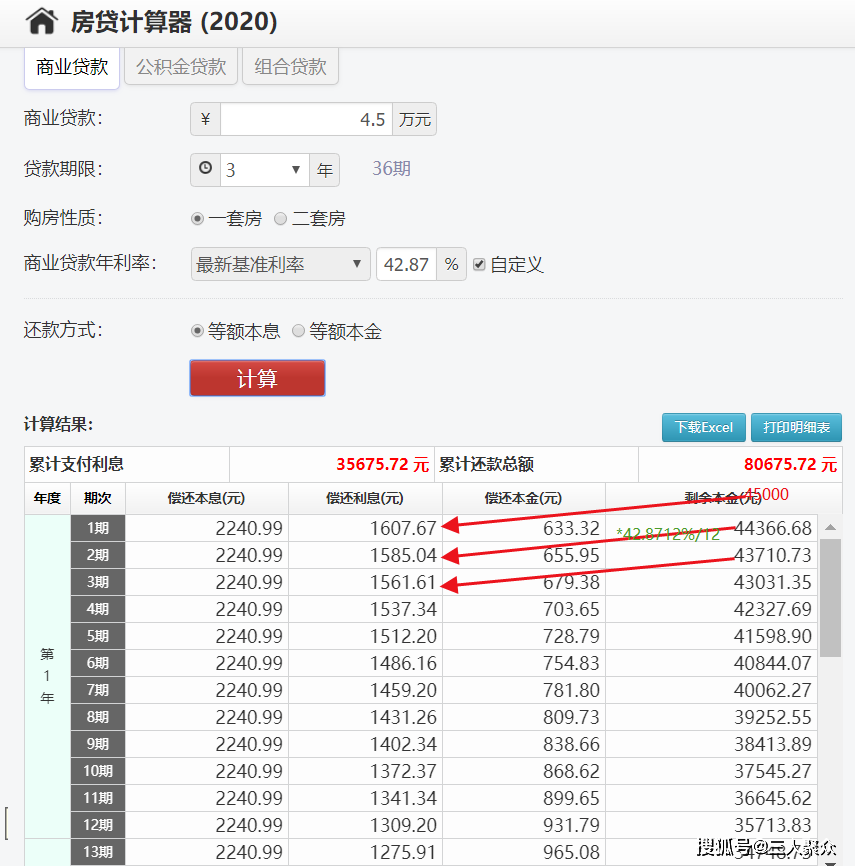Click the 下载Excel button
Screen dimensions: 855x866
[703, 426]
